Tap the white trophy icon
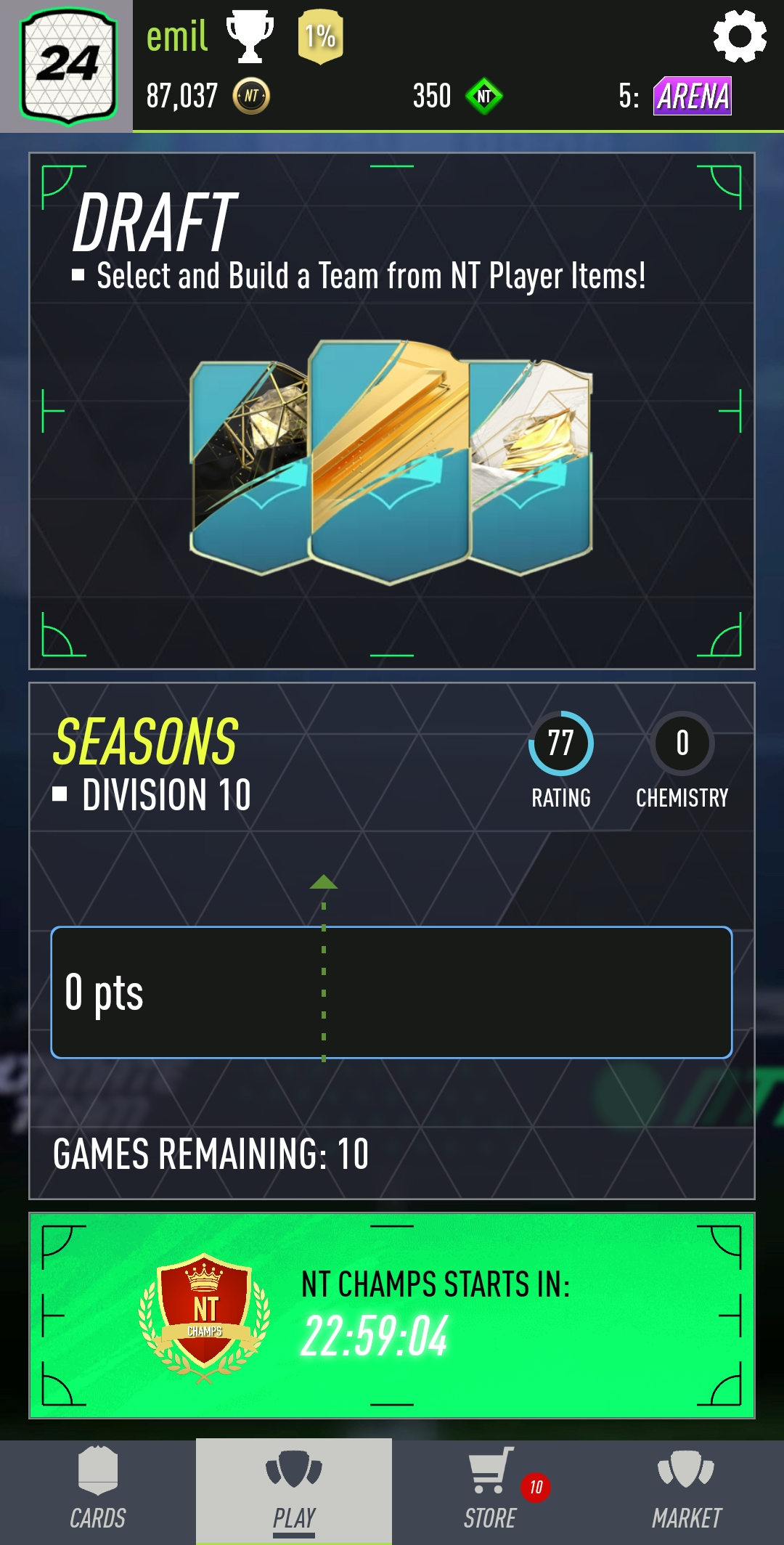This screenshot has width=784, height=1545. (250, 36)
